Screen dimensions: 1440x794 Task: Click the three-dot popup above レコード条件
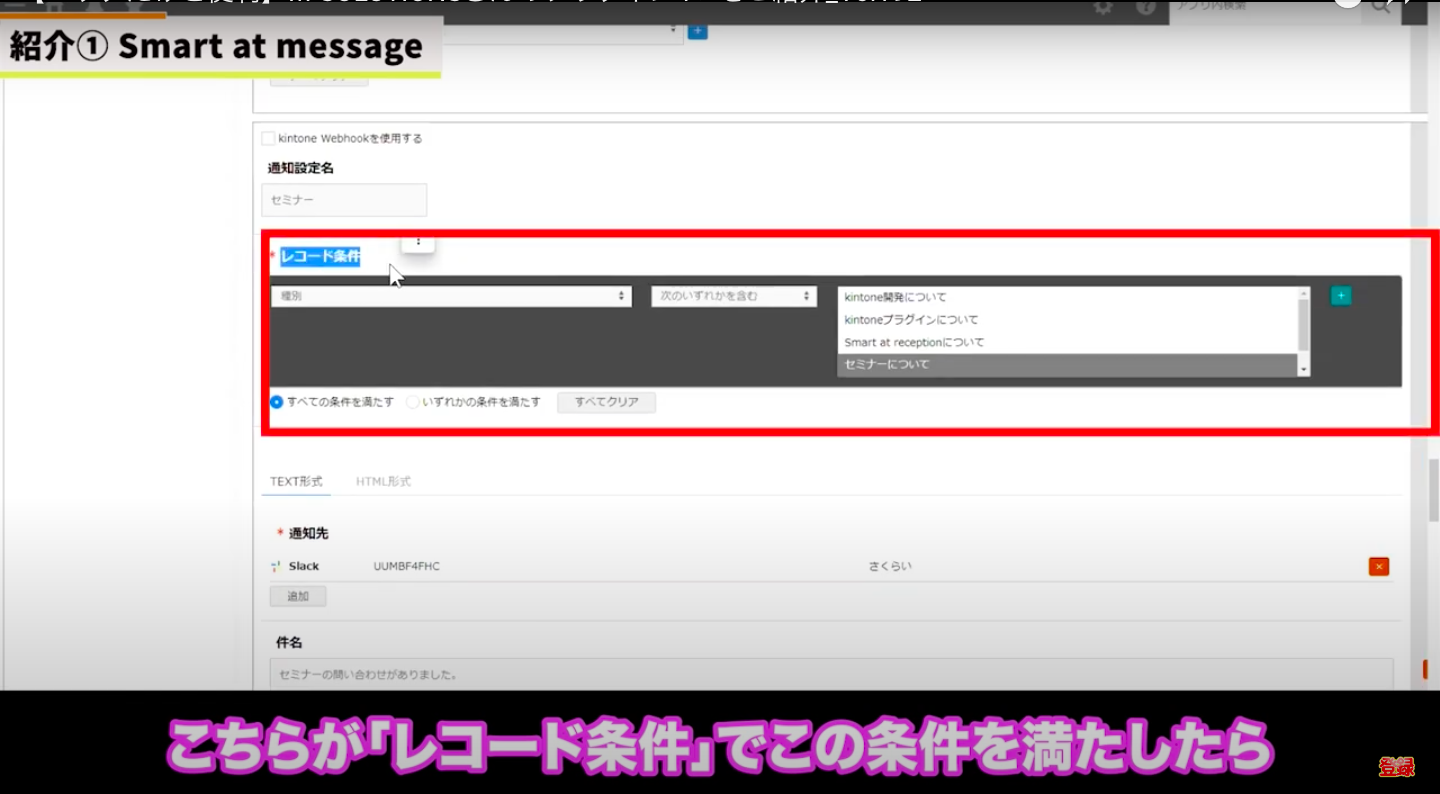(418, 241)
